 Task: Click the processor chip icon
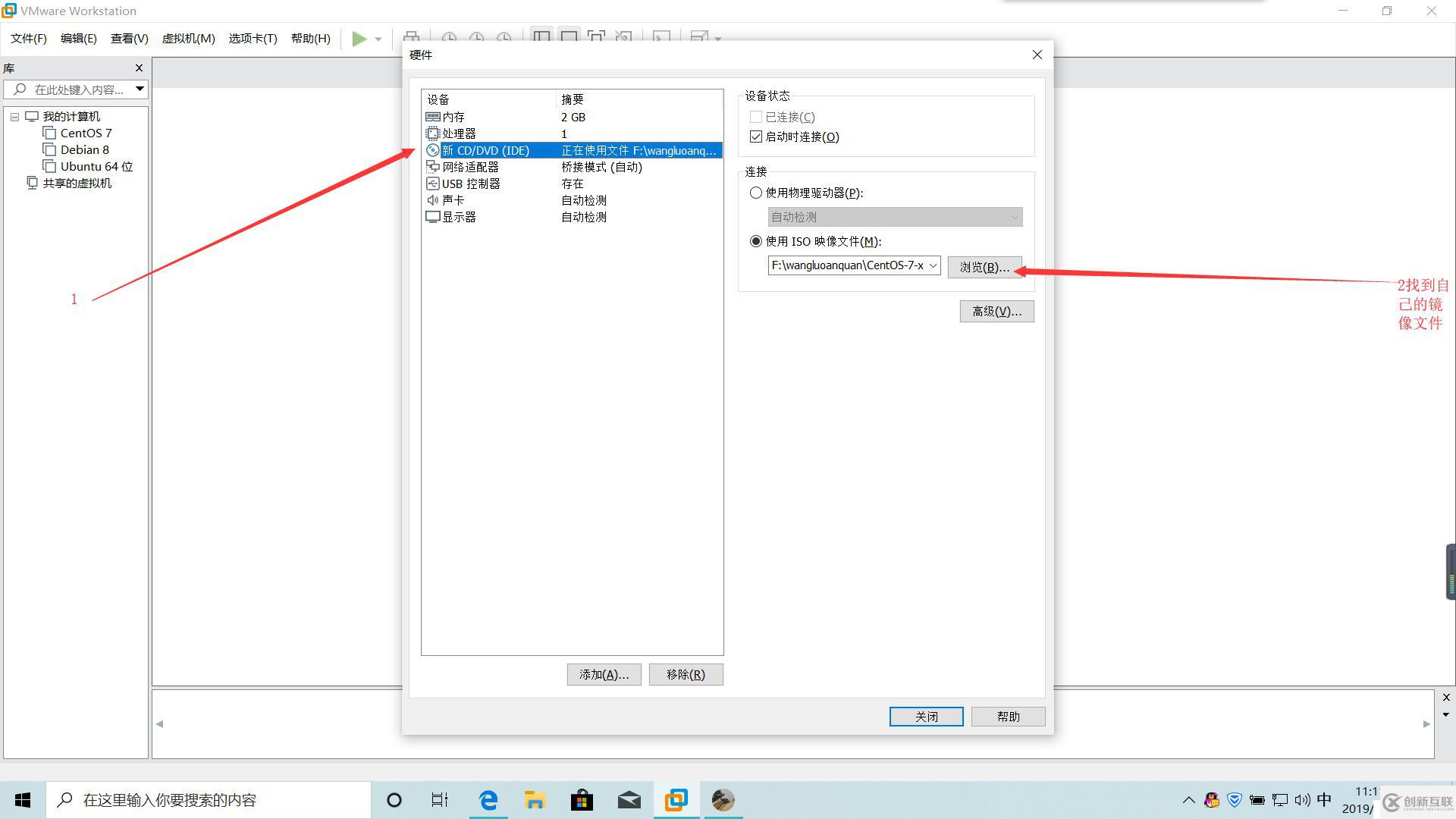[433, 133]
